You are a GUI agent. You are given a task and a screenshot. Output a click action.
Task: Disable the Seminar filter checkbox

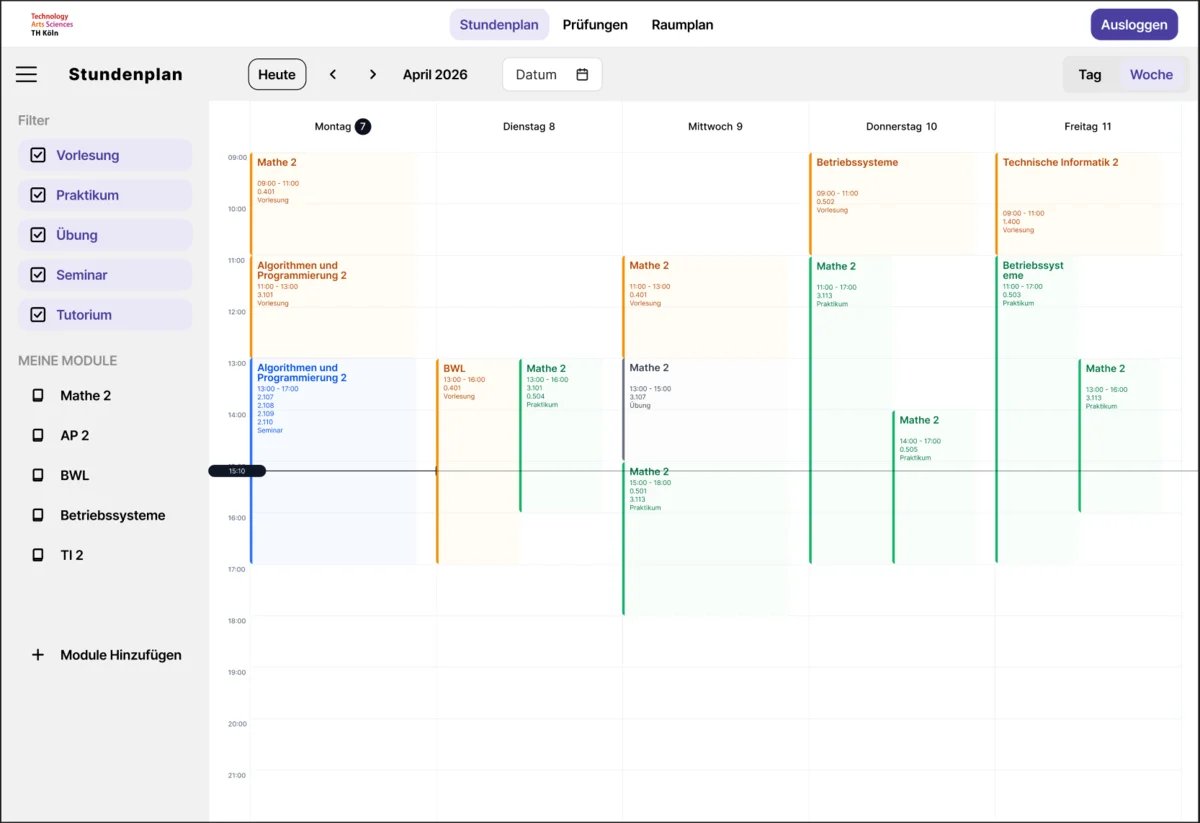pos(38,275)
